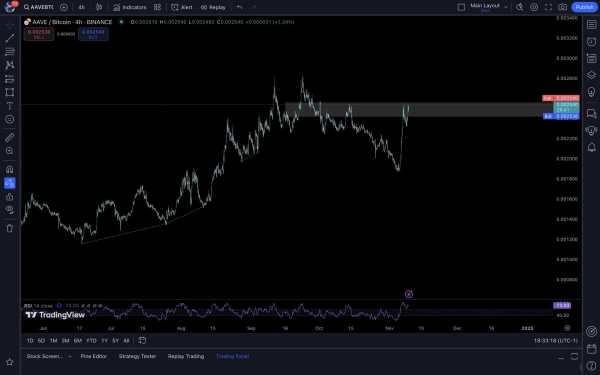Undo the last chart action
Image resolution: width=600 pixels, height=375 pixels.
(240, 7)
